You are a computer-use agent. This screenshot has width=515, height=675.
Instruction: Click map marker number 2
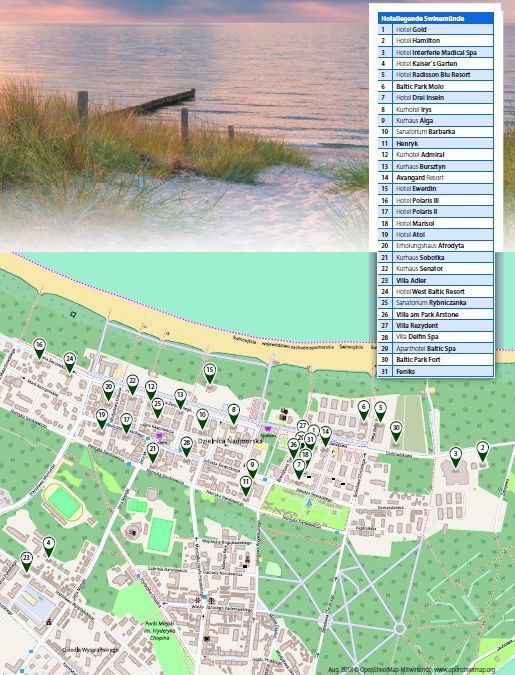[x=482, y=452]
